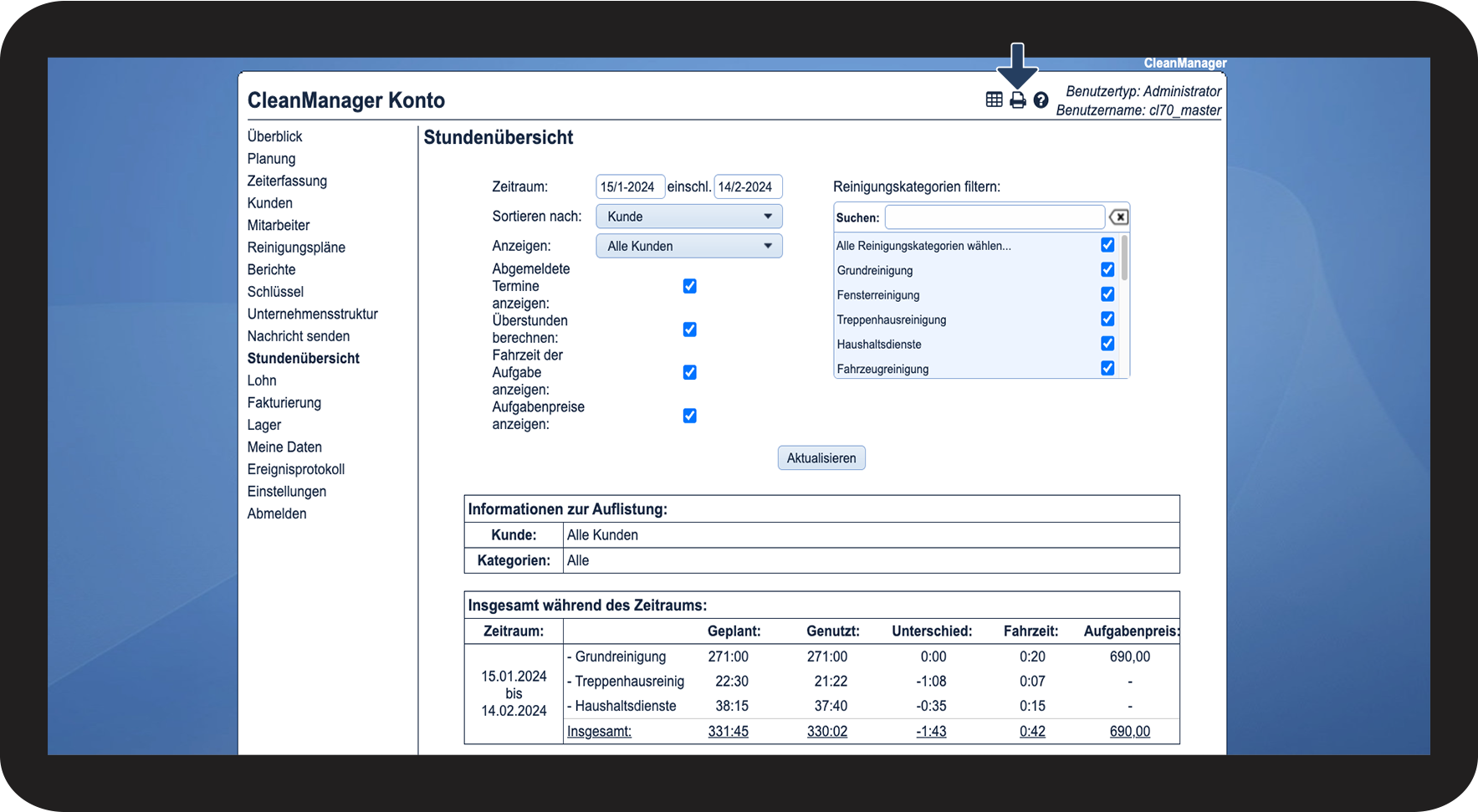Click the start date field 15/1-2024
Screen dimensions: 1478x812
(630, 186)
